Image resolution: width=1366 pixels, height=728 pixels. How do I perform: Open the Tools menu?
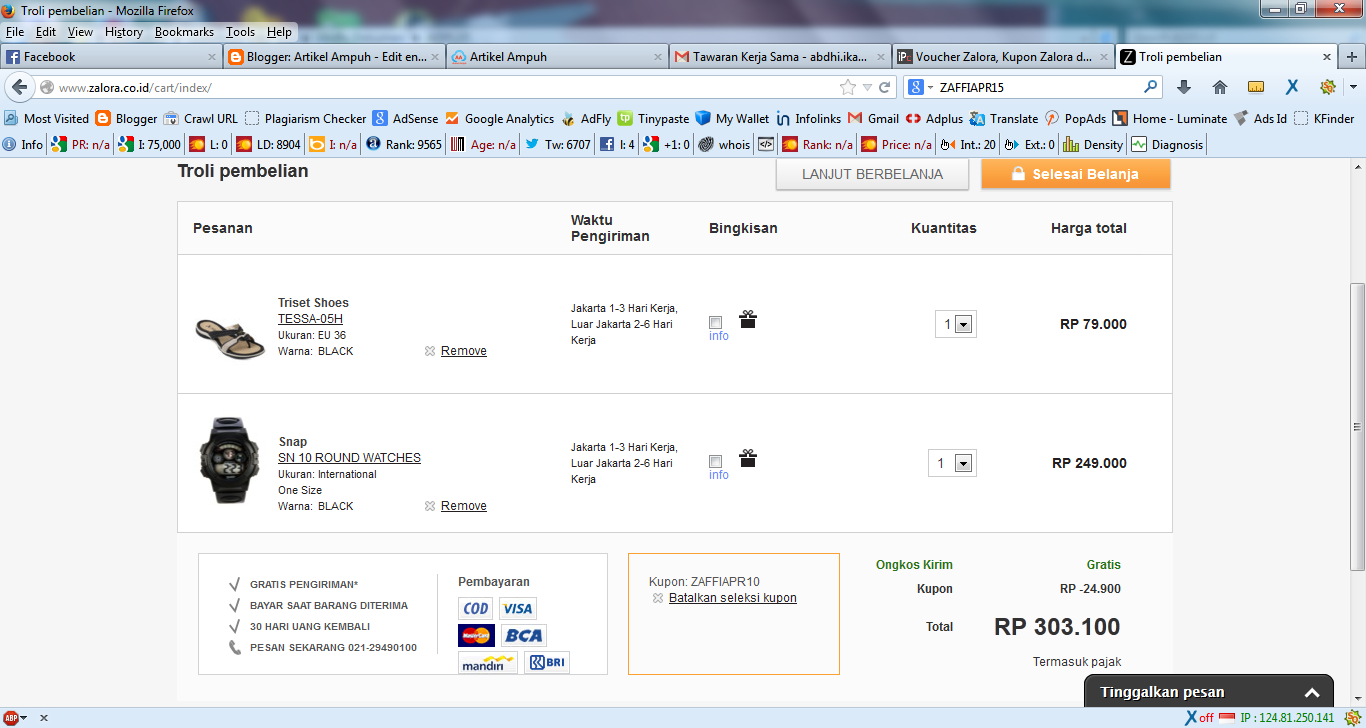[240, 32]
